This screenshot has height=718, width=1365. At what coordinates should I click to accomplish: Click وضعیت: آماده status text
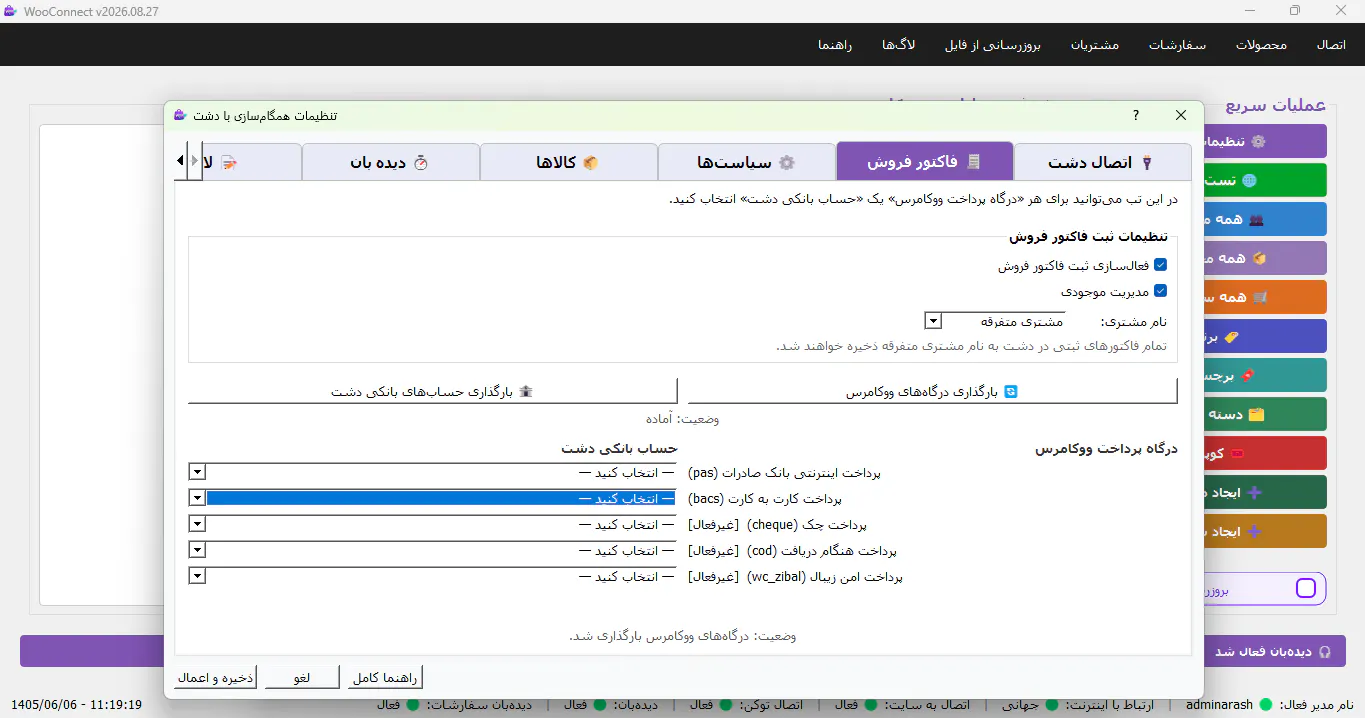tap(682, 418)
